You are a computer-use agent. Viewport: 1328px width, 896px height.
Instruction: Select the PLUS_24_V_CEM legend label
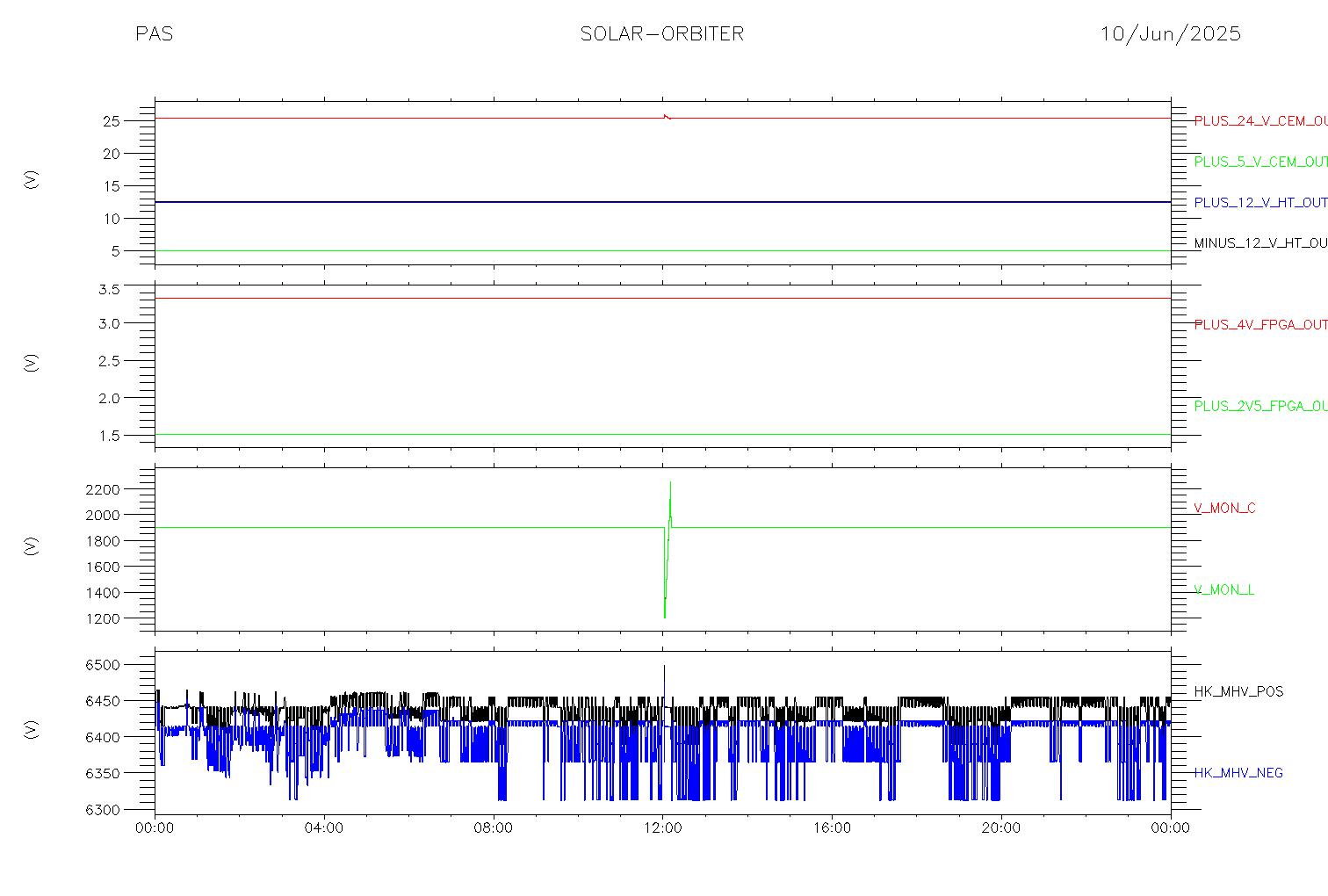tap(1260, 121)
